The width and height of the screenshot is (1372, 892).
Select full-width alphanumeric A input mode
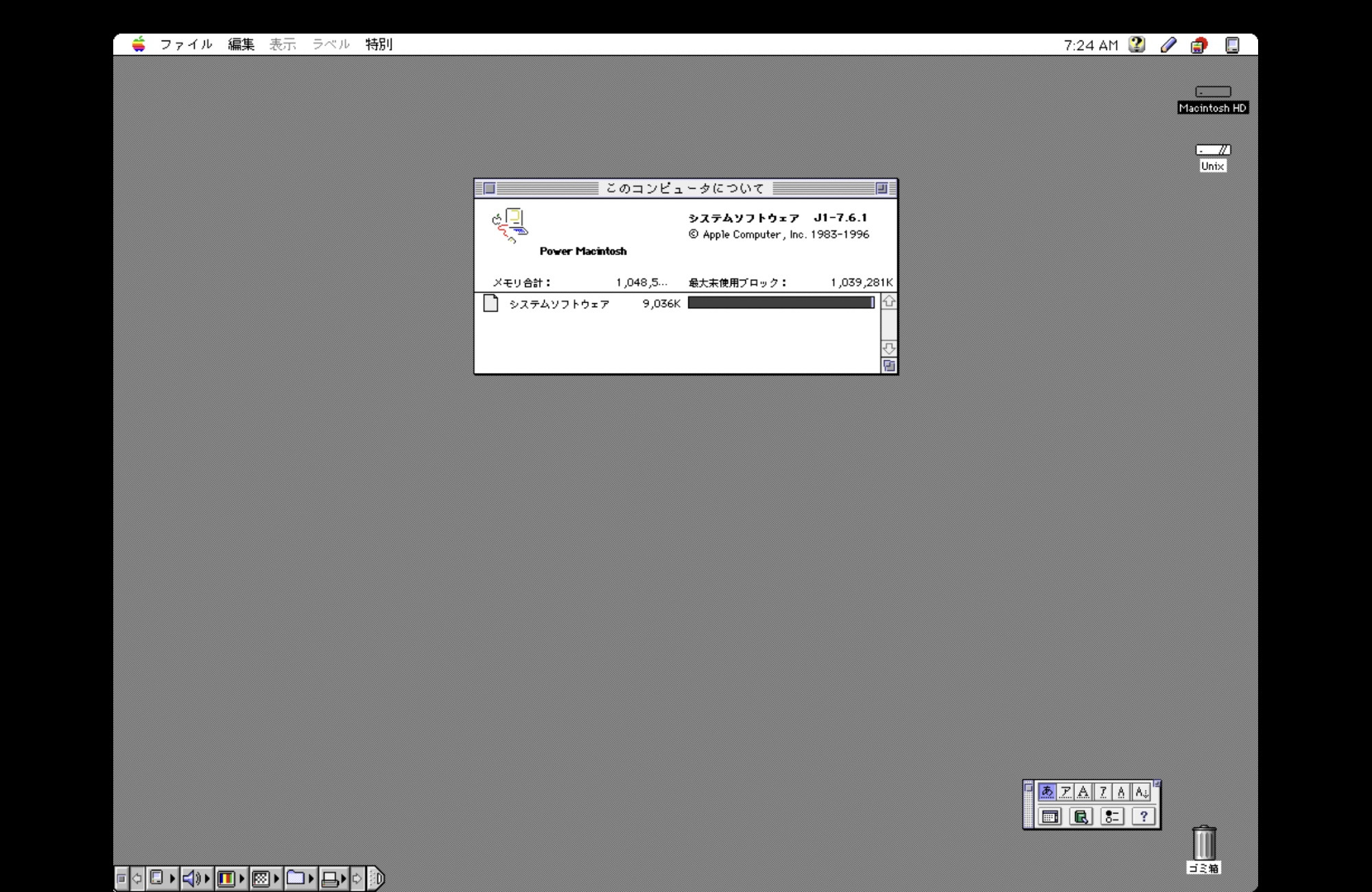point(1084,792)
